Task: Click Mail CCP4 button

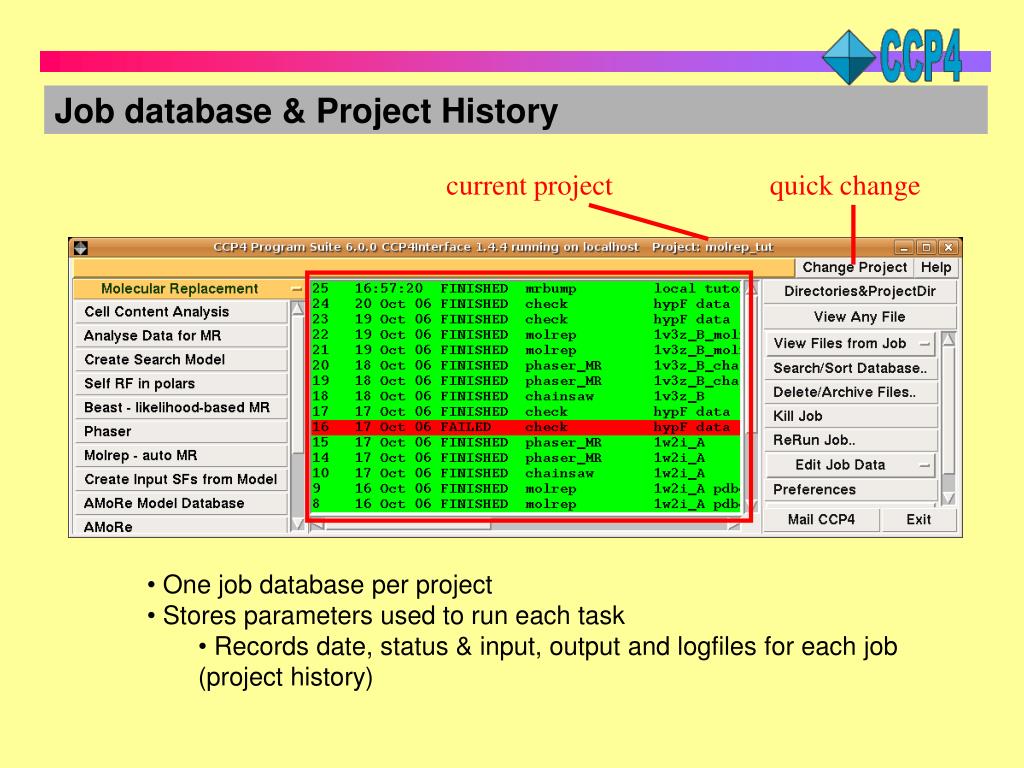Action: (x=821, y=520)
